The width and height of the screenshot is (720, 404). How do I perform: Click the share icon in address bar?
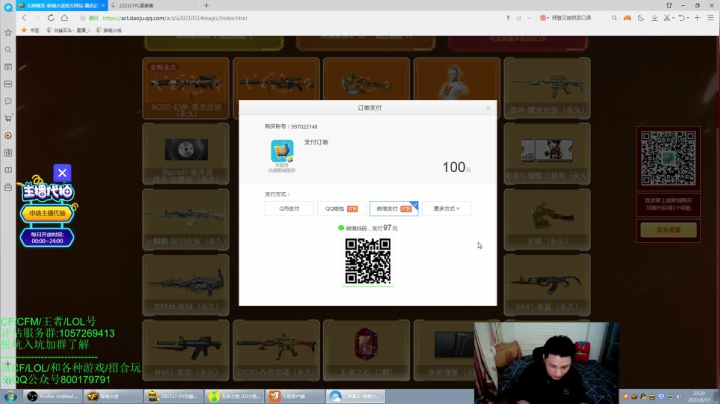[519, 18]
